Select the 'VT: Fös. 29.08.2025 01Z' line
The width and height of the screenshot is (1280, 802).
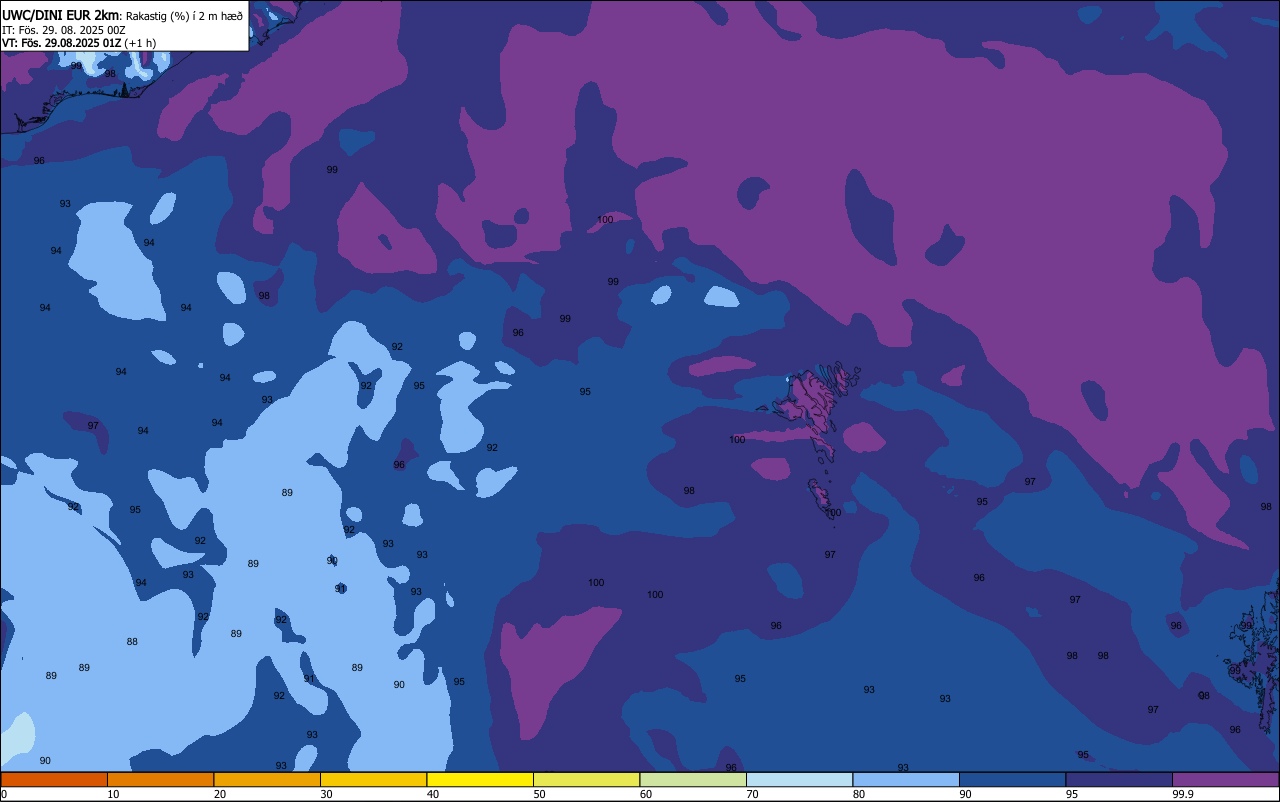click(x=61, y=43)
